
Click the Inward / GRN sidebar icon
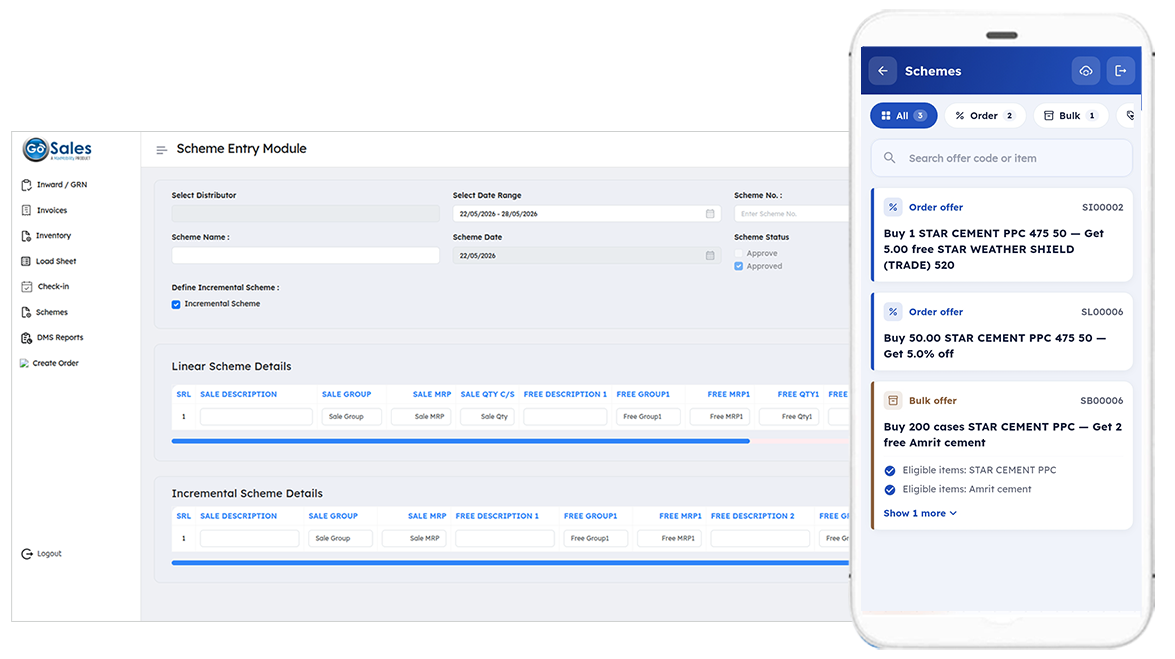(26, 185)
